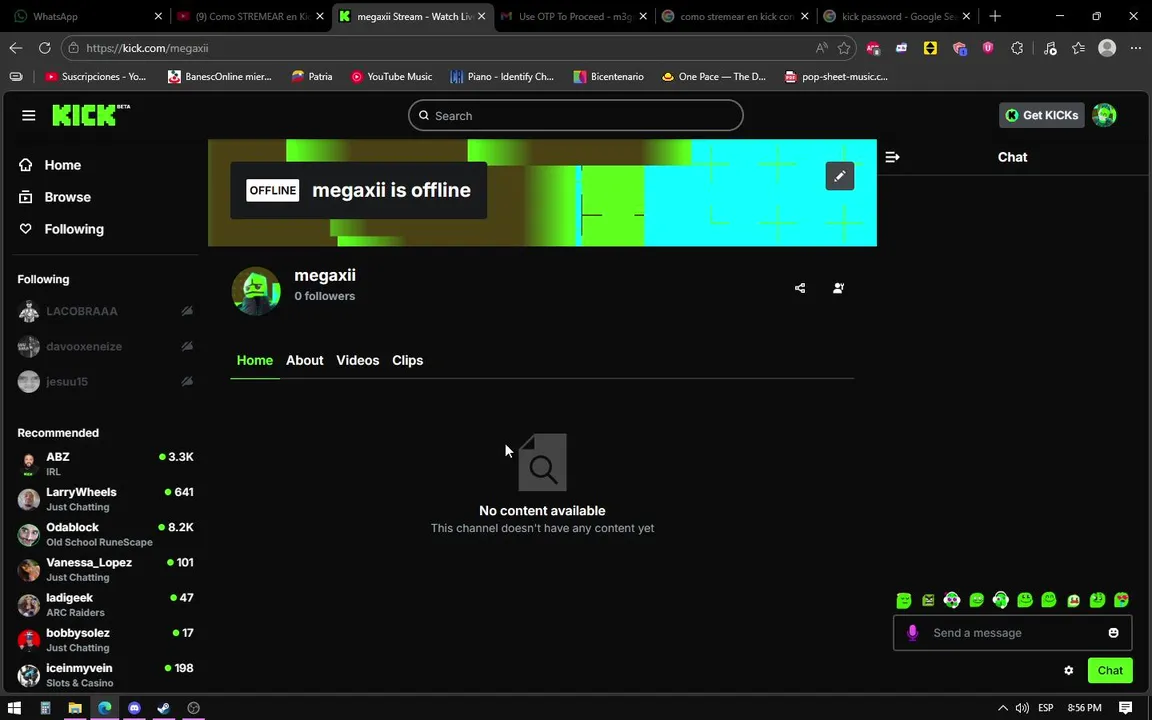Open recommended channel LarryWheels
Viewport: 1152px width, 720px height.
click(105, 499)
